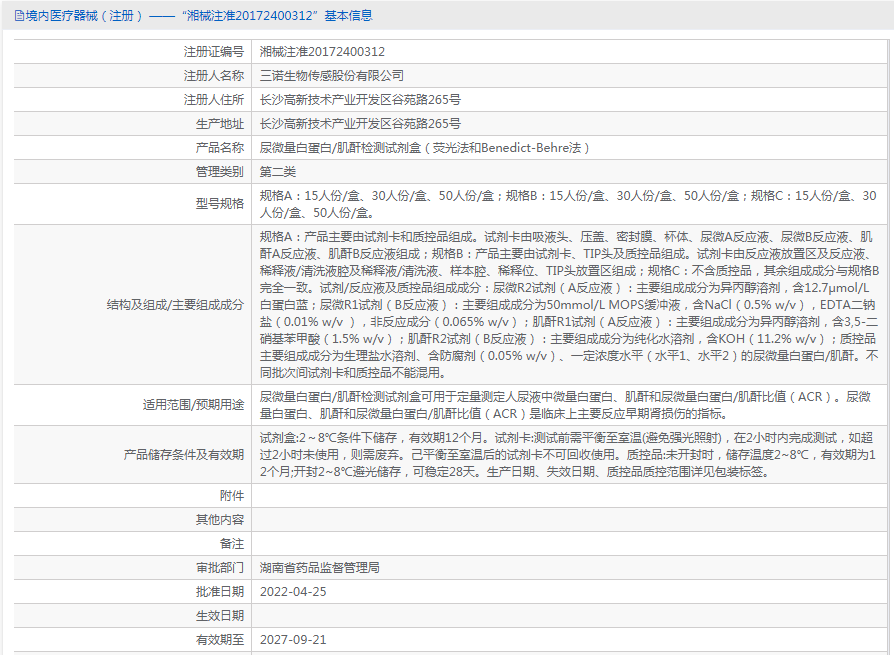
Task: Select approval date '2022-04-25'
Action: (x=293, y=591)
